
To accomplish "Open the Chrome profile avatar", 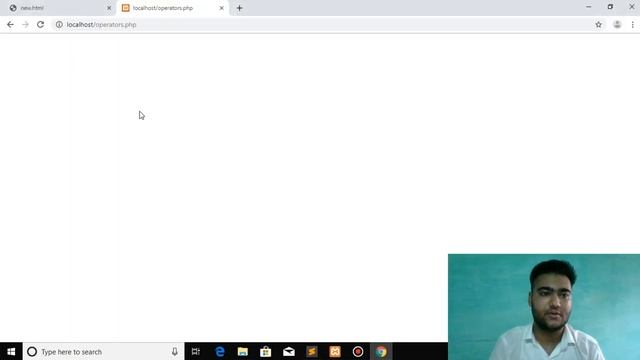I will (x=617, y=24).
